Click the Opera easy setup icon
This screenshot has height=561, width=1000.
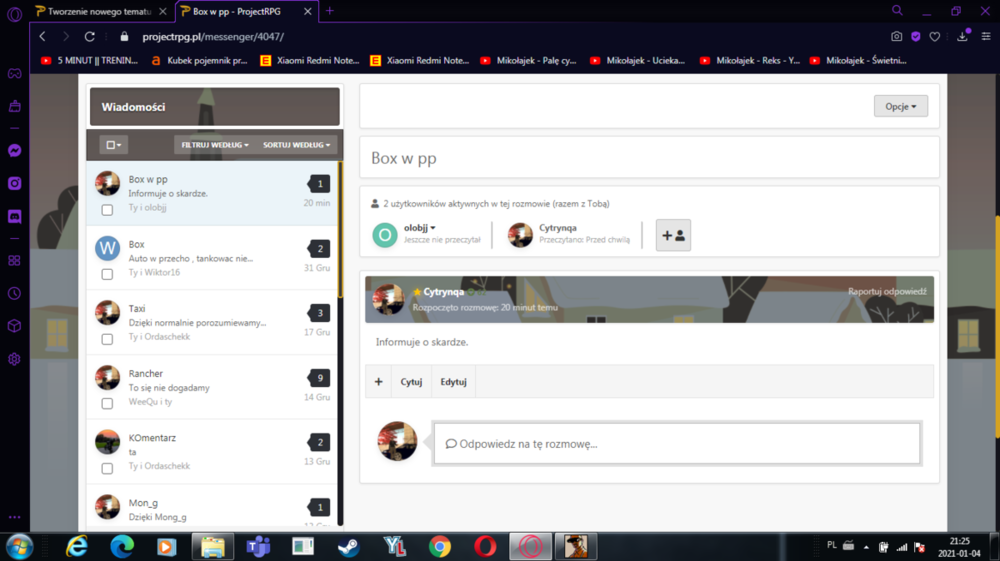[986, 36]
